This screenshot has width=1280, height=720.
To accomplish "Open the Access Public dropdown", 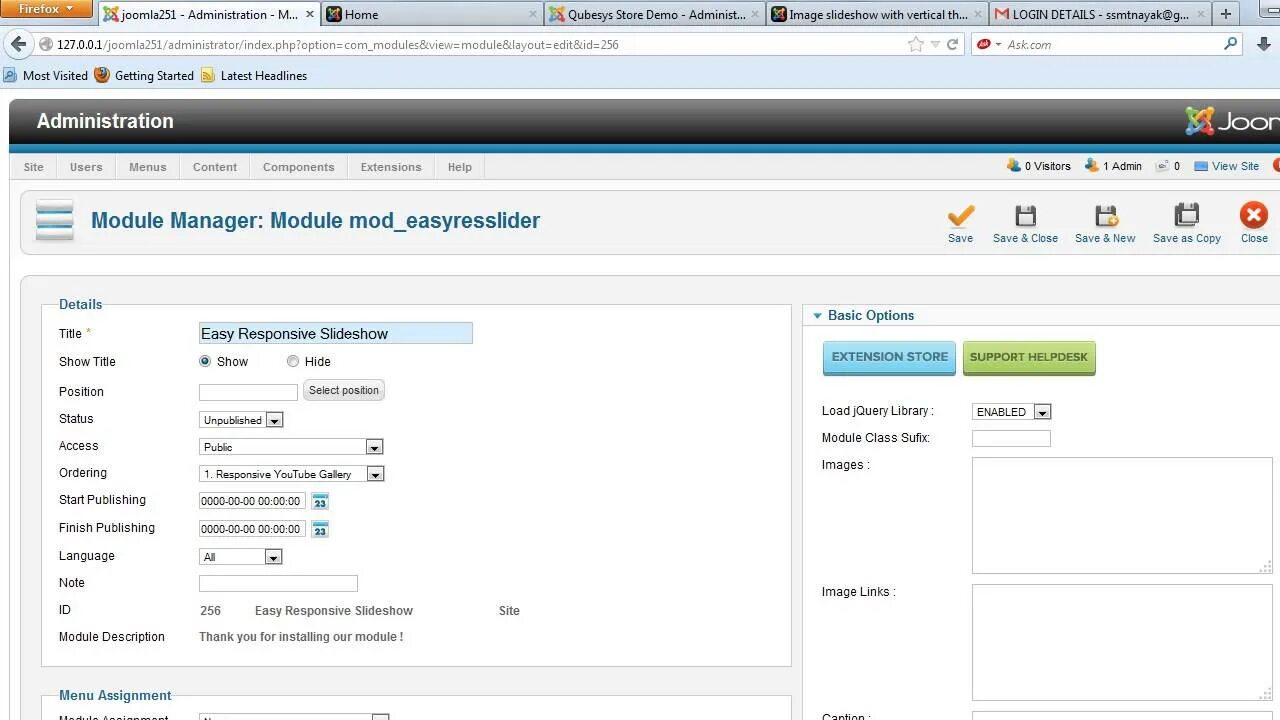I will click(x=291, y=447).
